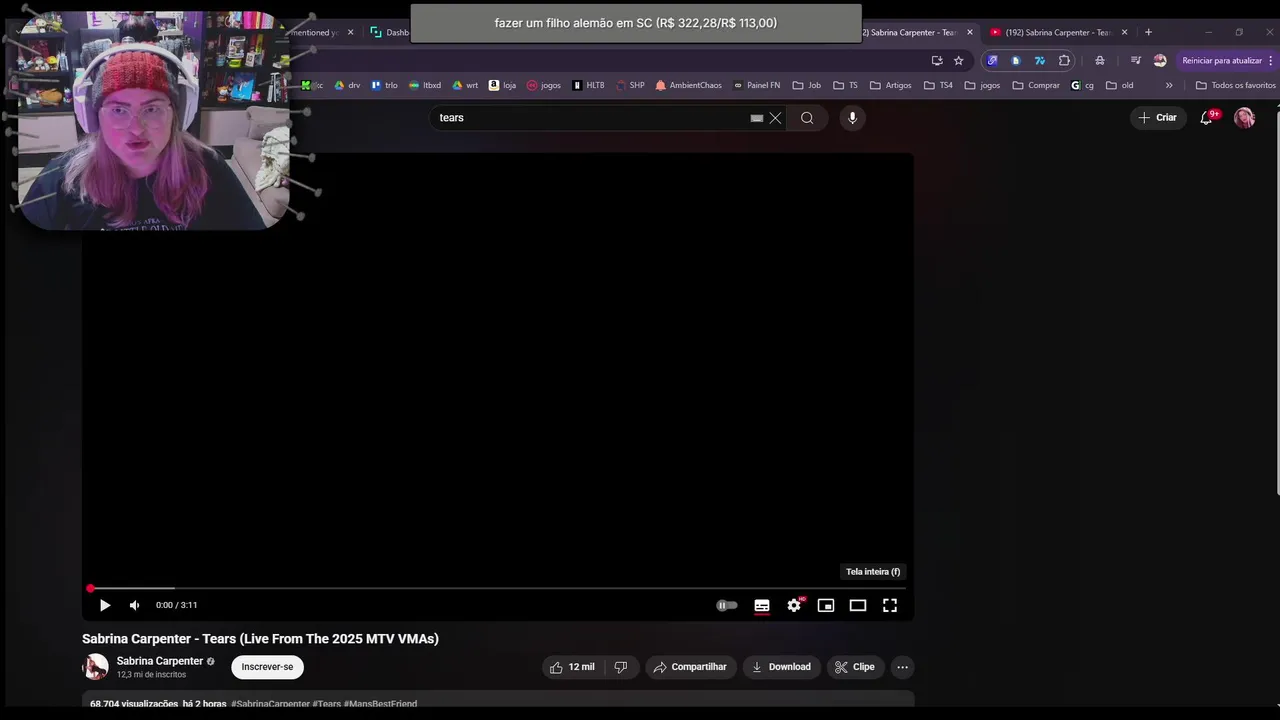The image size is (1280, 720).
Task: Open drv bookmark
Action: (347, 85)
